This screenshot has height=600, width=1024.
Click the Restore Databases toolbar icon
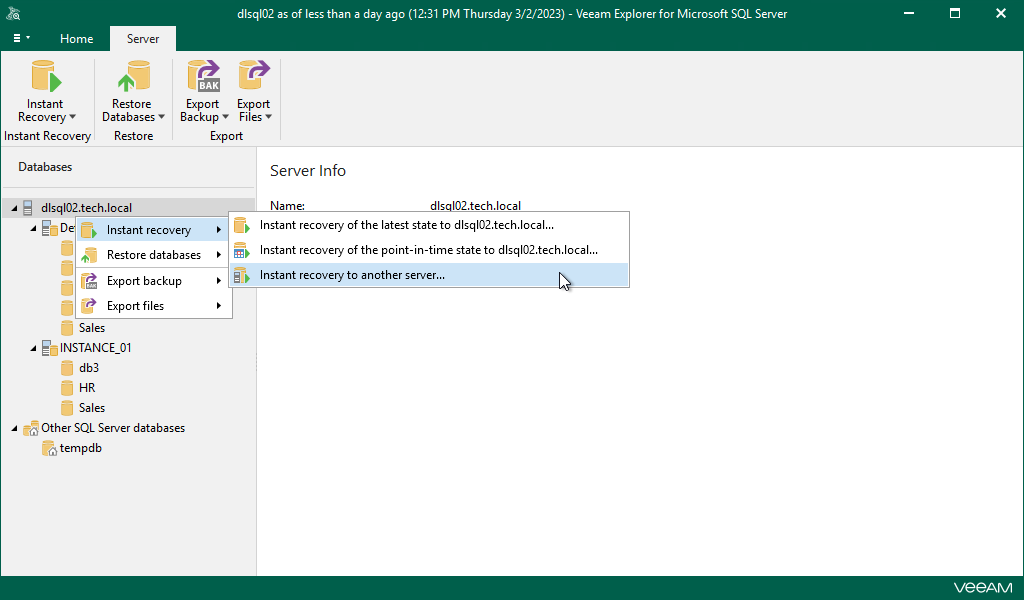(131, 80)
